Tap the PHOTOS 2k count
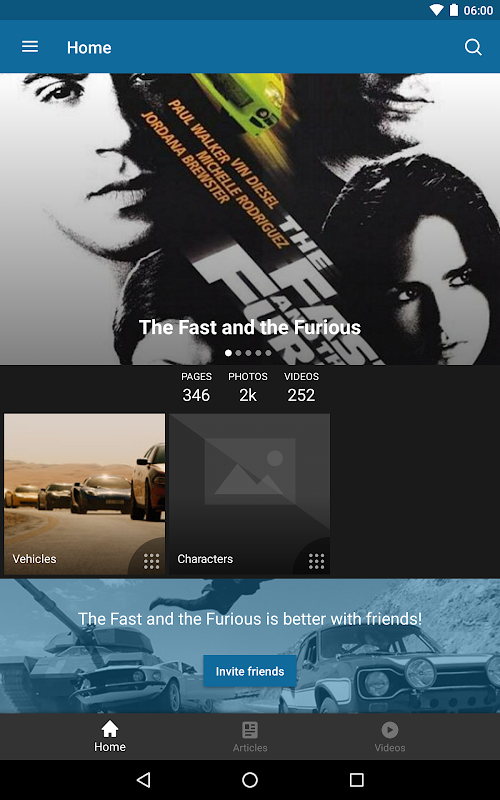Viewport: 500px width, 800px height. (248, 387)
